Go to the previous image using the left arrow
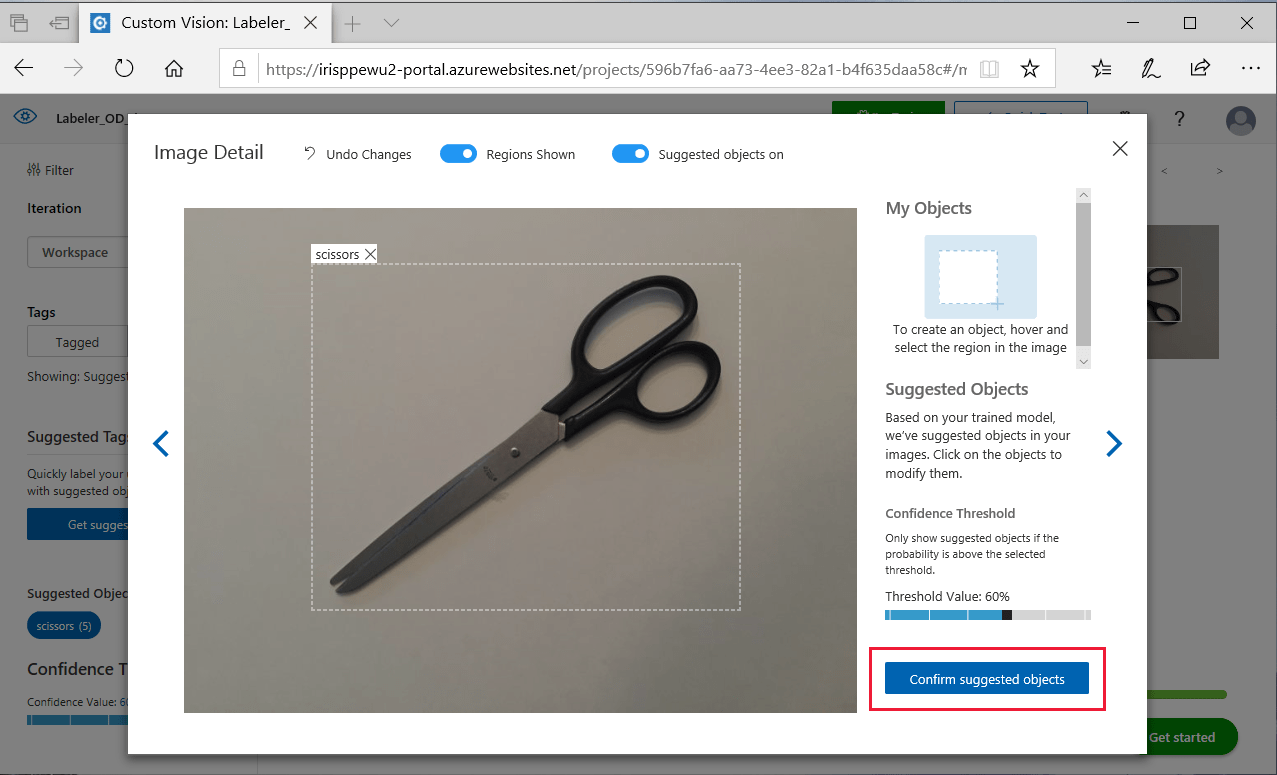The image size is (1277, 775). point(160,443)
